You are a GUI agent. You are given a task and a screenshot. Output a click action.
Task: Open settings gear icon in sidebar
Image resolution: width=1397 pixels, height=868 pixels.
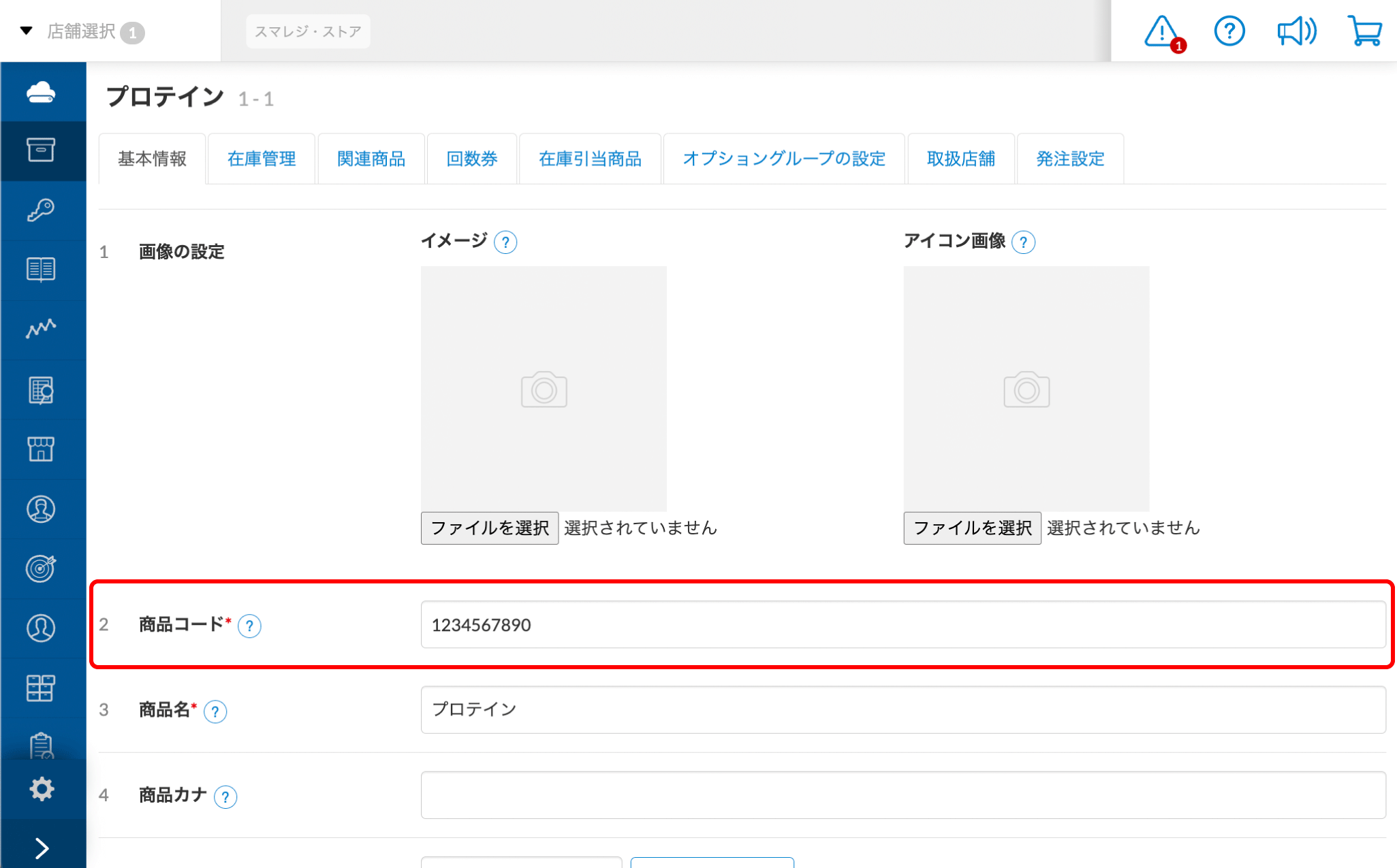(42, 788)
